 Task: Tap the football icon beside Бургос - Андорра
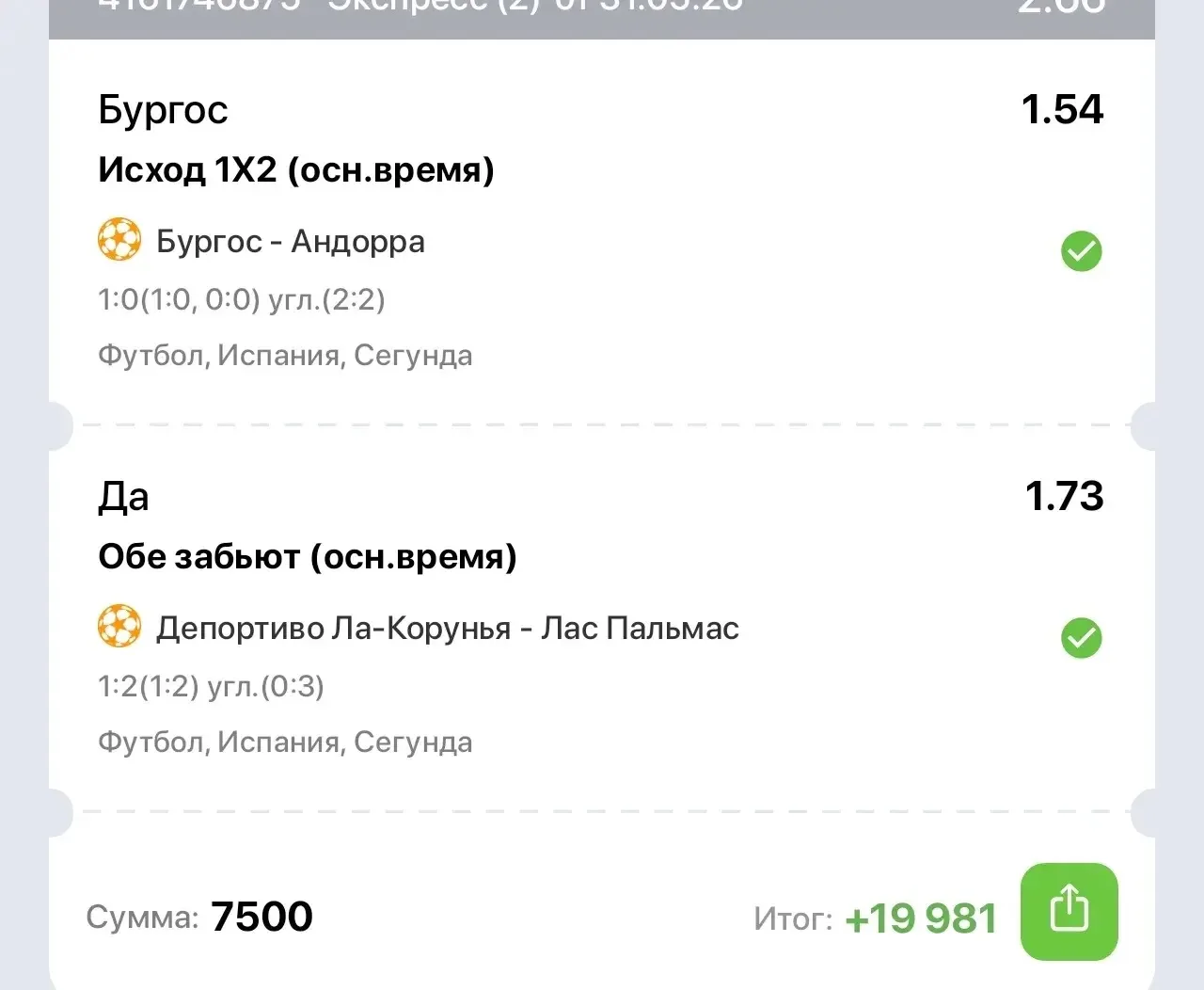[119, 240]
